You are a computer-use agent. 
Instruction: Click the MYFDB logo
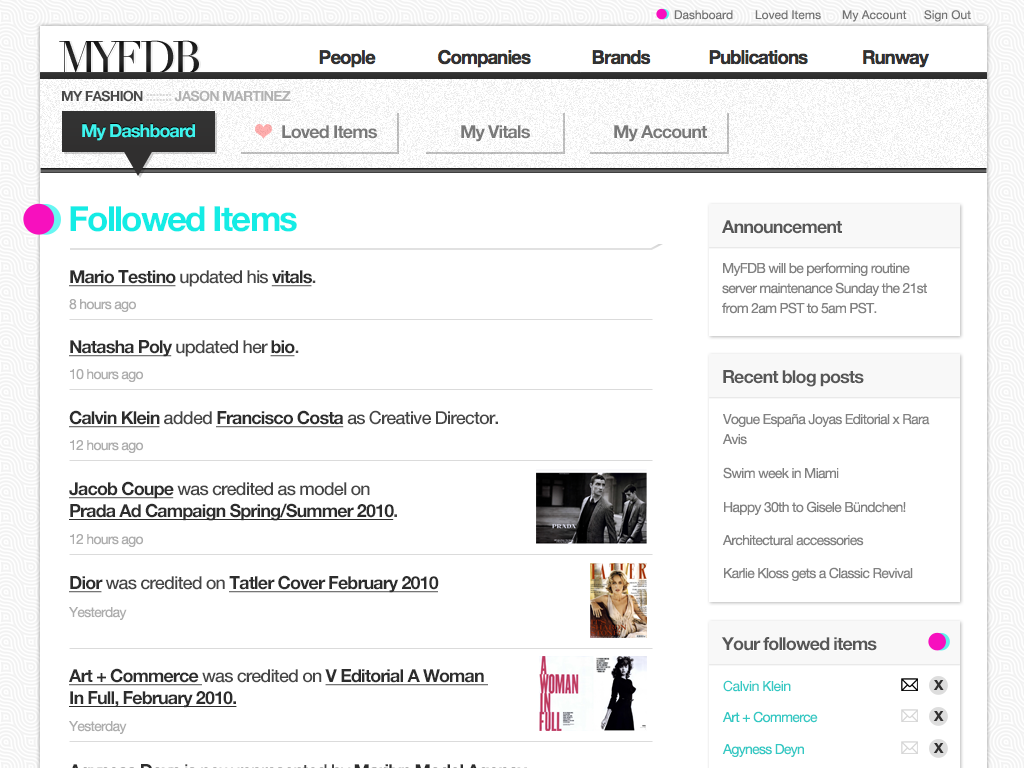tap(130, 57)
